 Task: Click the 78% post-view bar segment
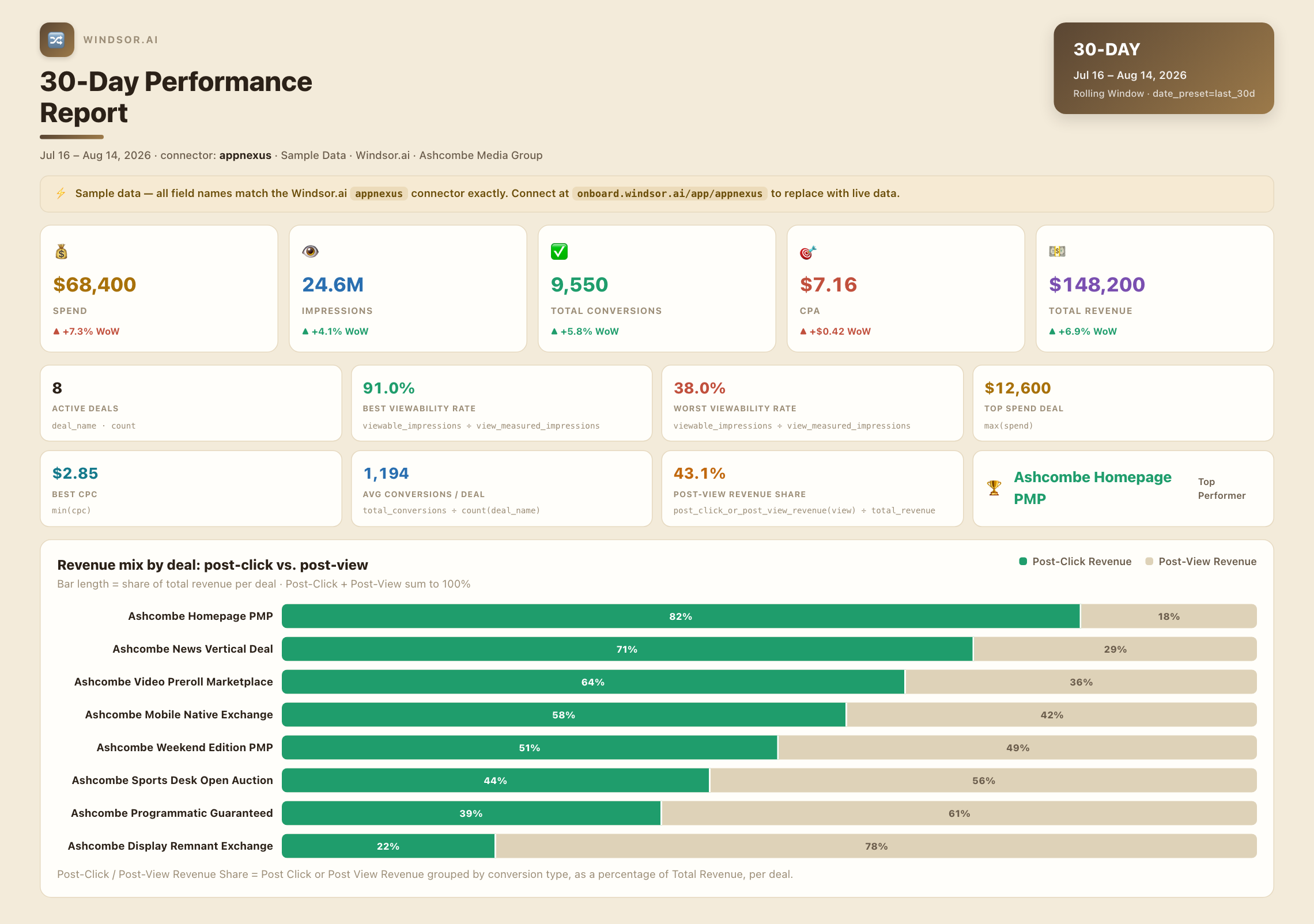click(877, 846)
